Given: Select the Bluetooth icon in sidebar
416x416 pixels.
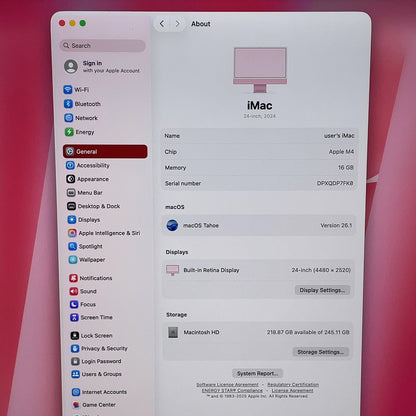Looking at the screenshot, I should 68,104.
